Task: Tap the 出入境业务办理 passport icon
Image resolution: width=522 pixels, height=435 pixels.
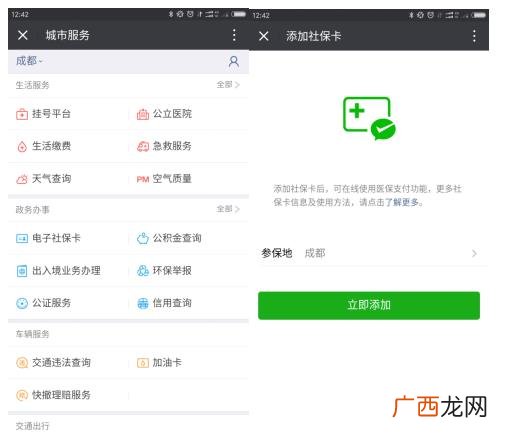Action: [22, 271]
